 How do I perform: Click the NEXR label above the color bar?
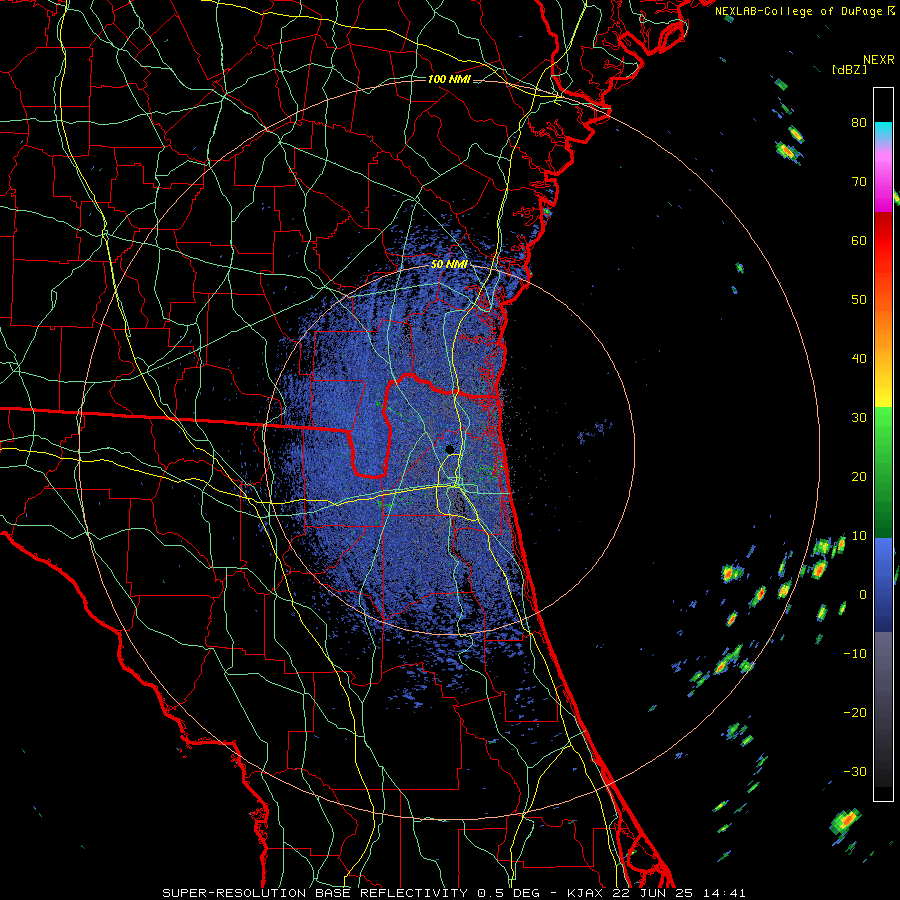pos(879,60)
